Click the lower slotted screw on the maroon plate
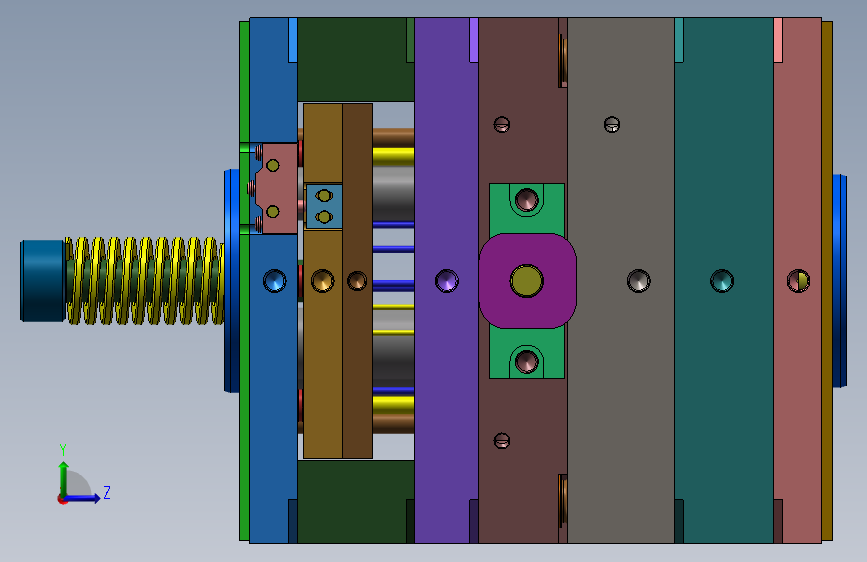The height and width of the screenshot is (562, 867). click(502, 441)
